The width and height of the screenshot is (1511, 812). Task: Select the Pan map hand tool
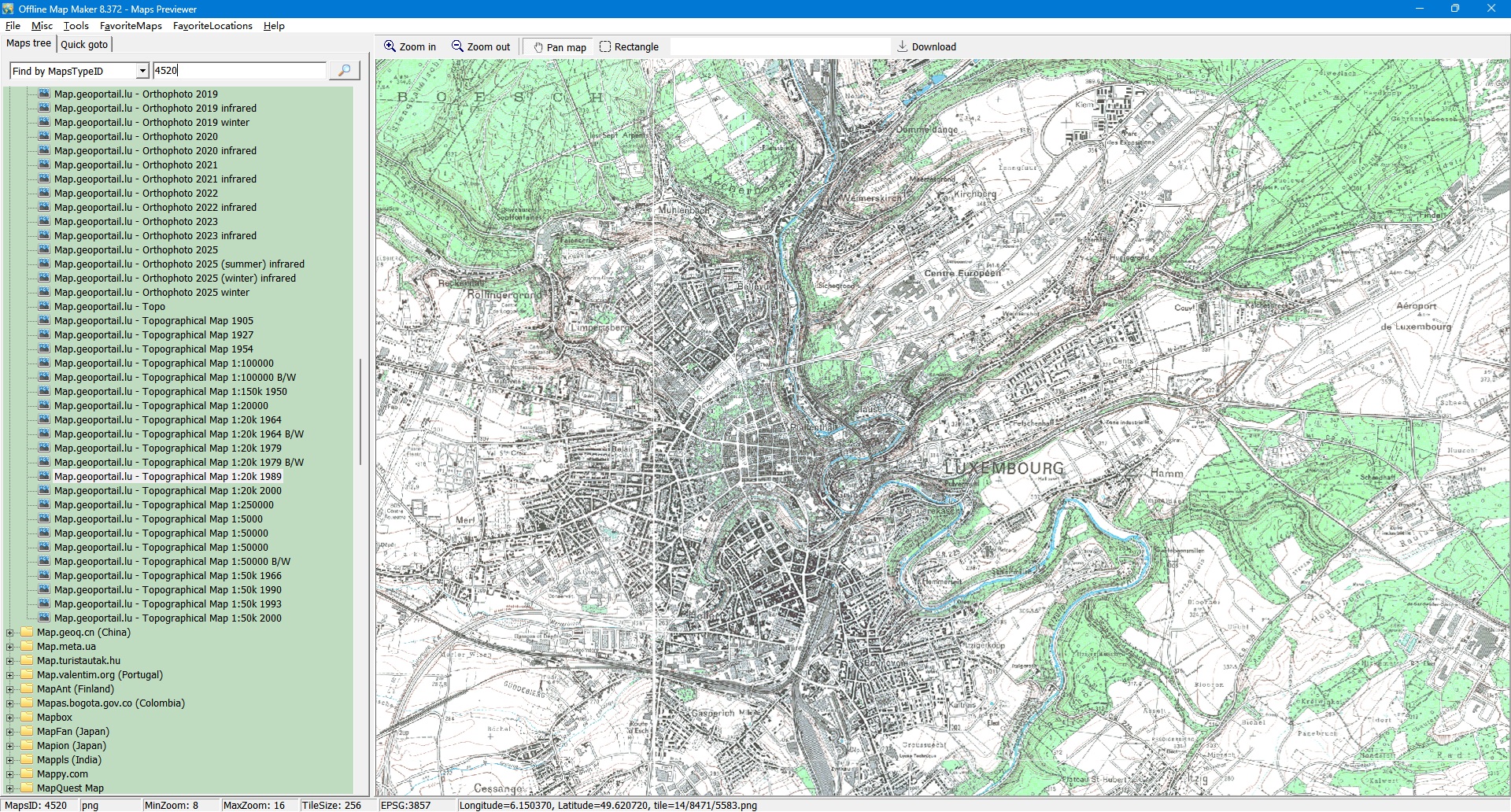(x=538, y=47)
